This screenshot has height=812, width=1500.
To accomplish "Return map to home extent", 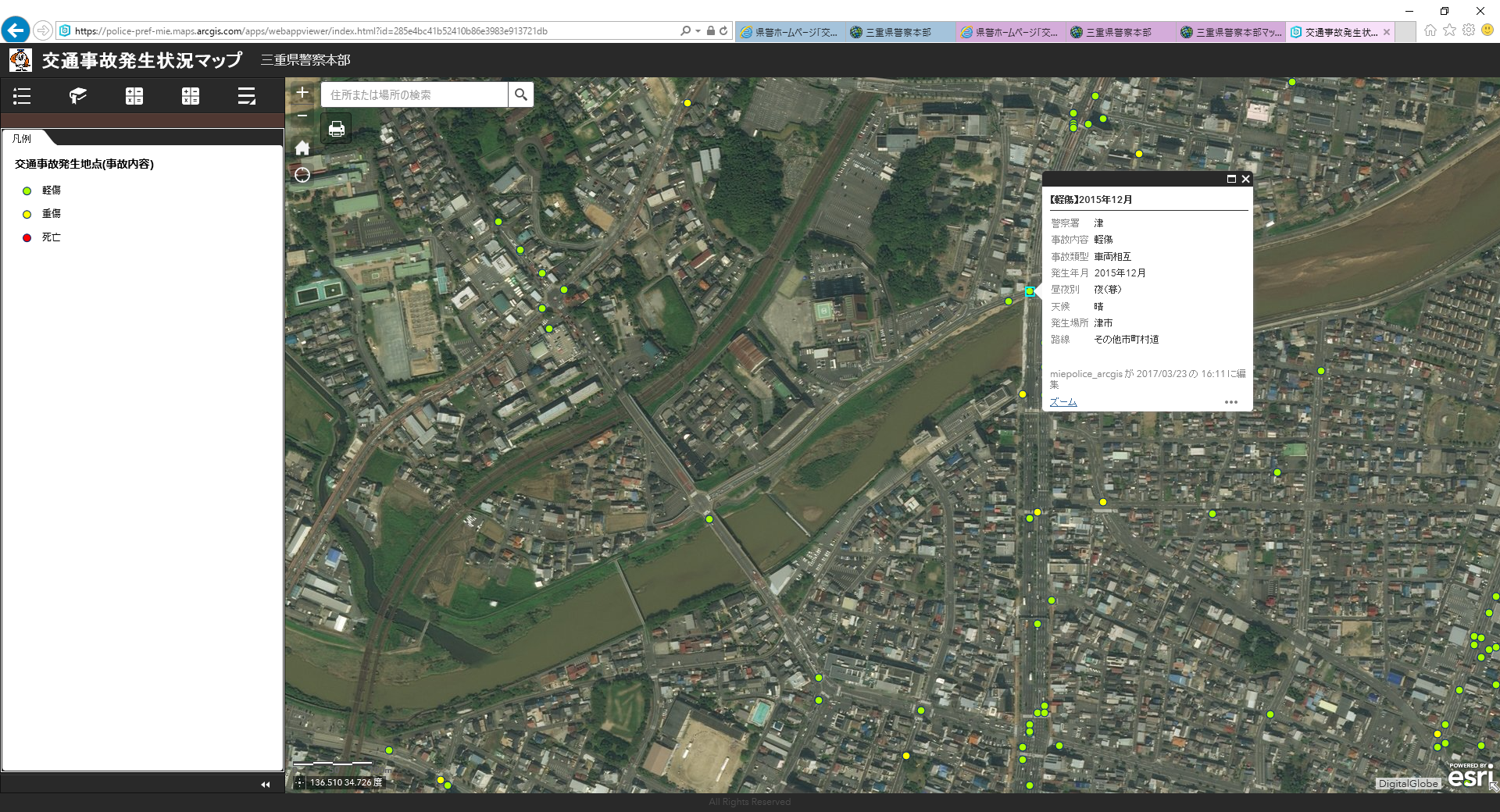I will coord(302,148).
